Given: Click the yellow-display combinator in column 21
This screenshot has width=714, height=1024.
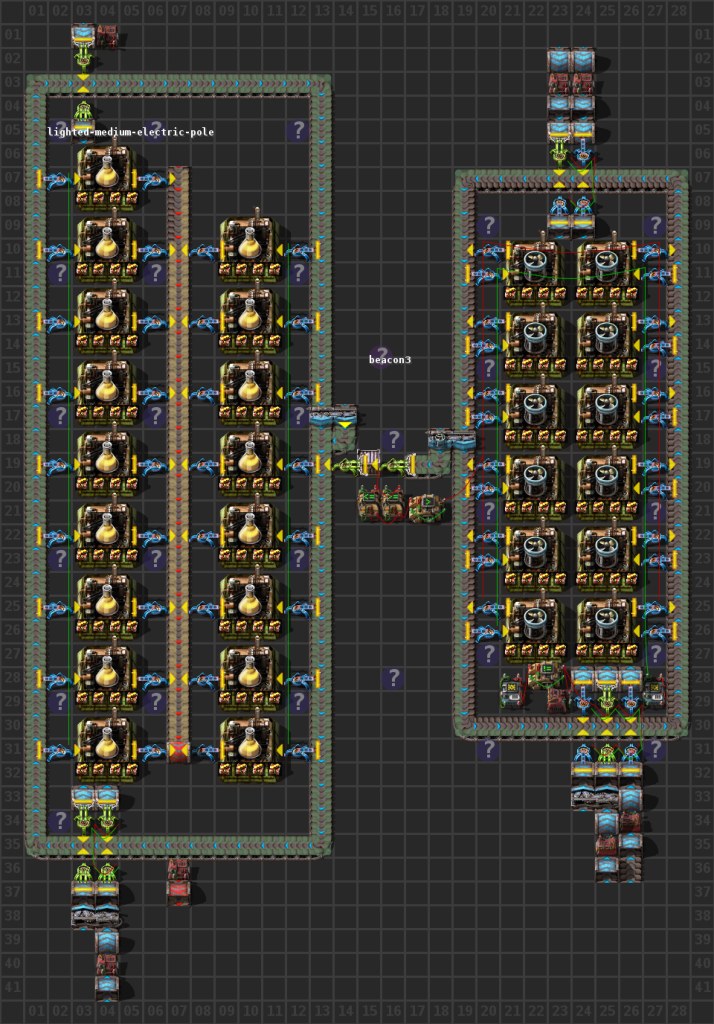Looking at the screenshot, I should coord(511,691).
